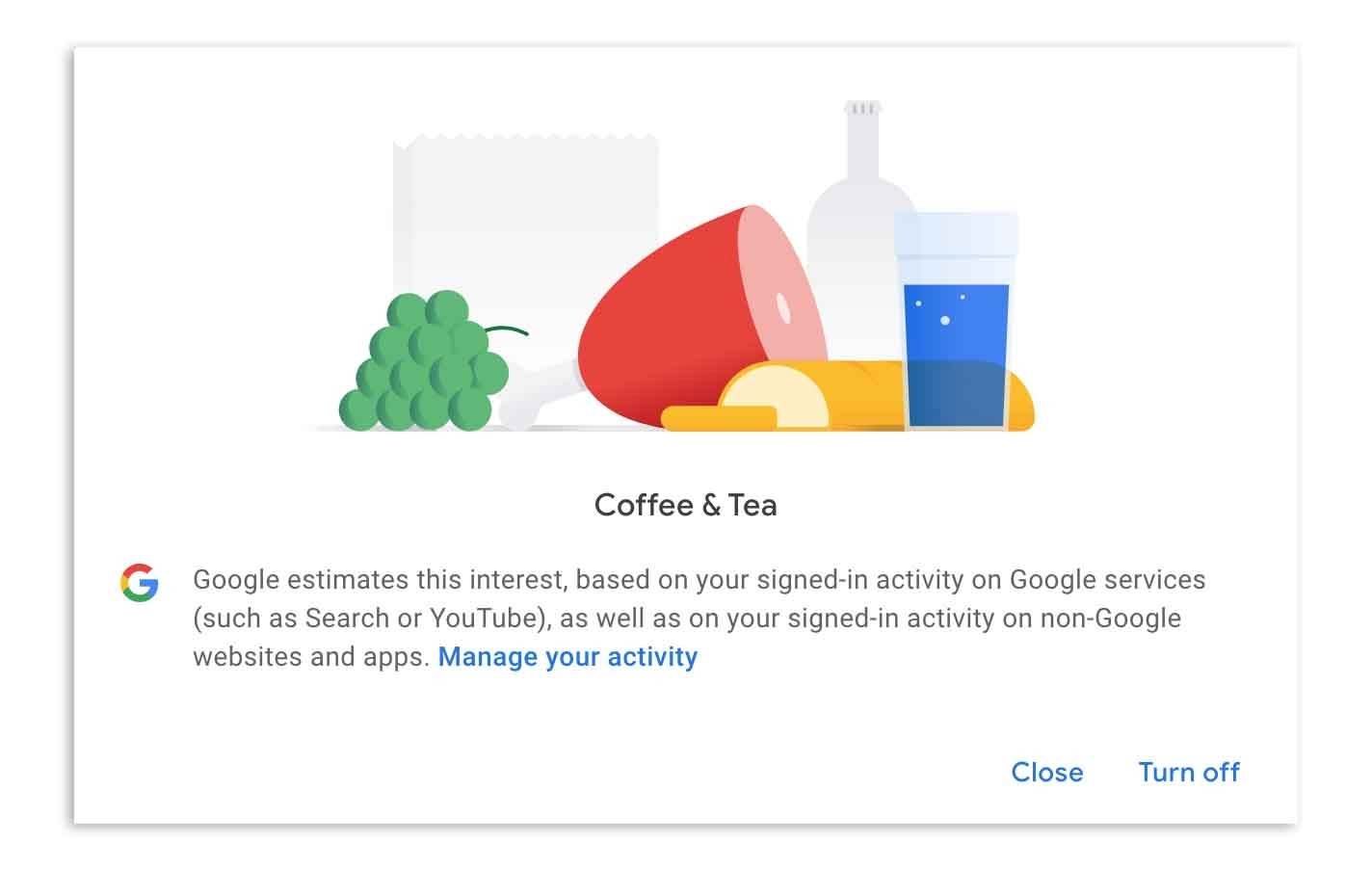Close the Coffee & Tea dialog
Viewport: 1372px width, 870px height.
point(1047,772)
